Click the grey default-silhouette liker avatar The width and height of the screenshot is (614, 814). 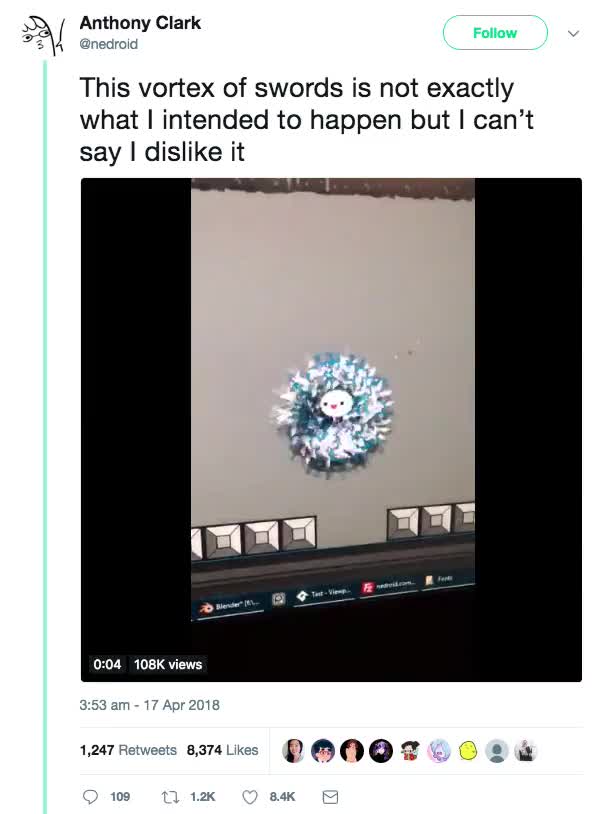(x=497, y=751)
